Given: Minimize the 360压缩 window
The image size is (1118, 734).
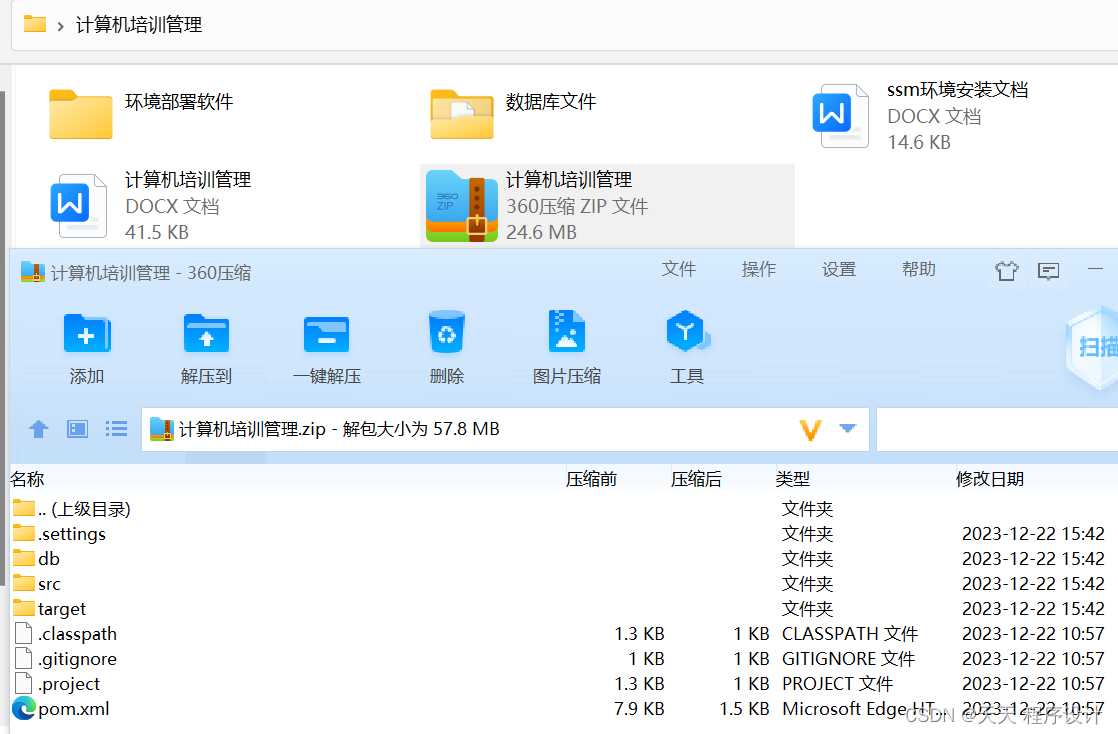Looking at the screenshot, I should 1095,270.
